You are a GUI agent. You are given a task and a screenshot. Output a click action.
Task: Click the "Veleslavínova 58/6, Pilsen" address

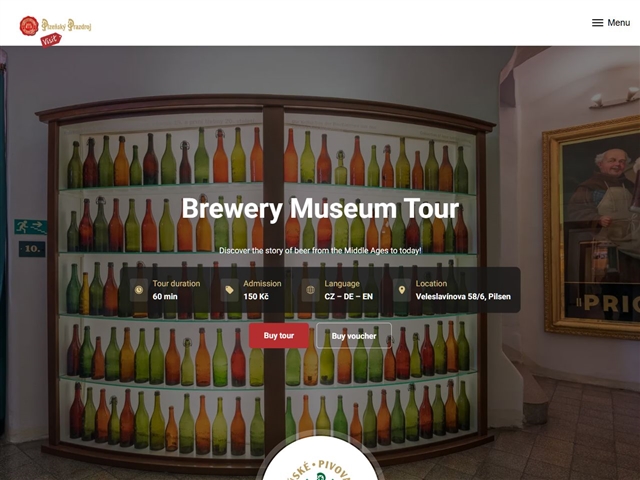(x=463, y=297)
